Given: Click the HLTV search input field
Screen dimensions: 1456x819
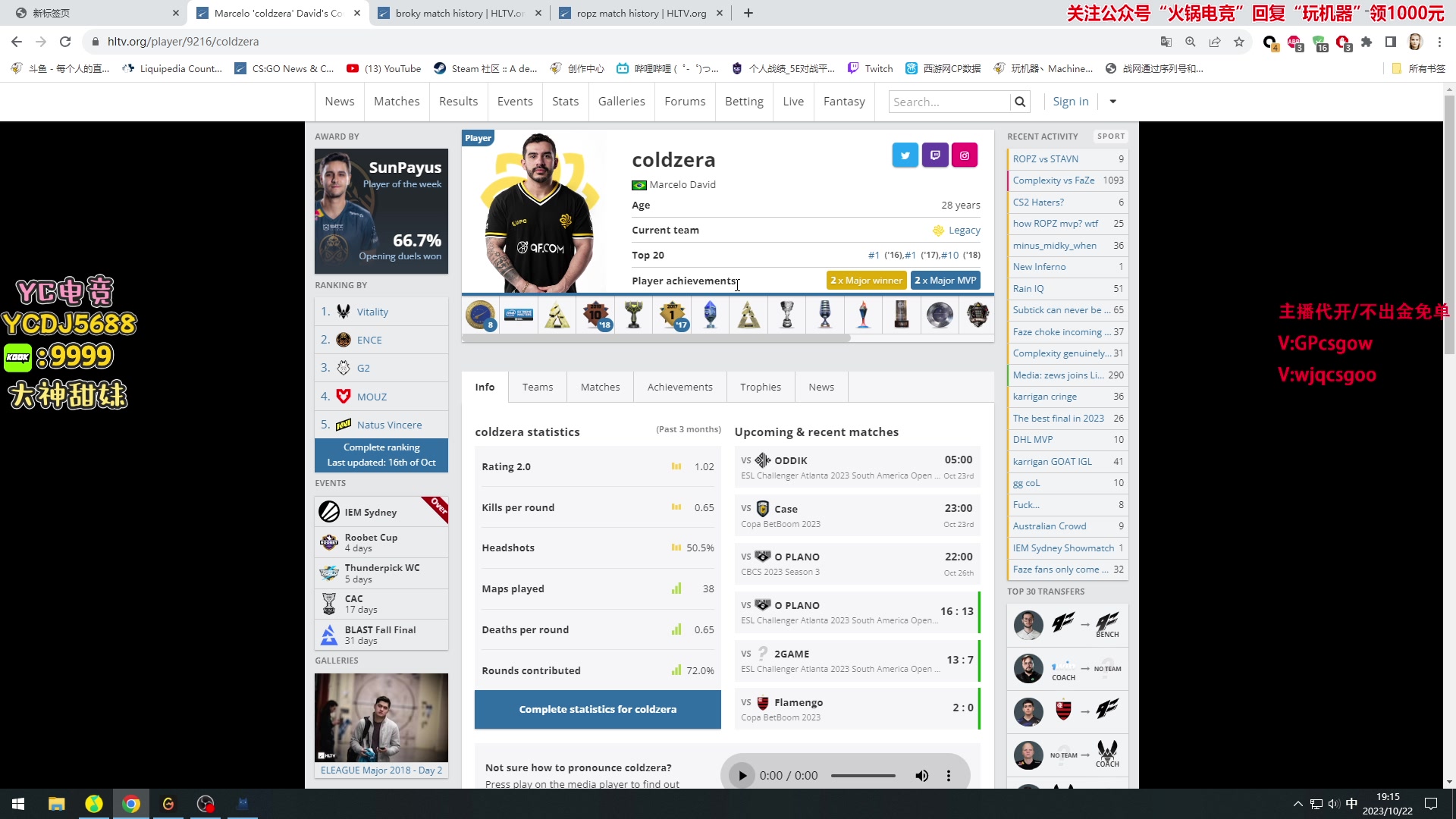Looking at the screenshot, I should click(949, 102).
